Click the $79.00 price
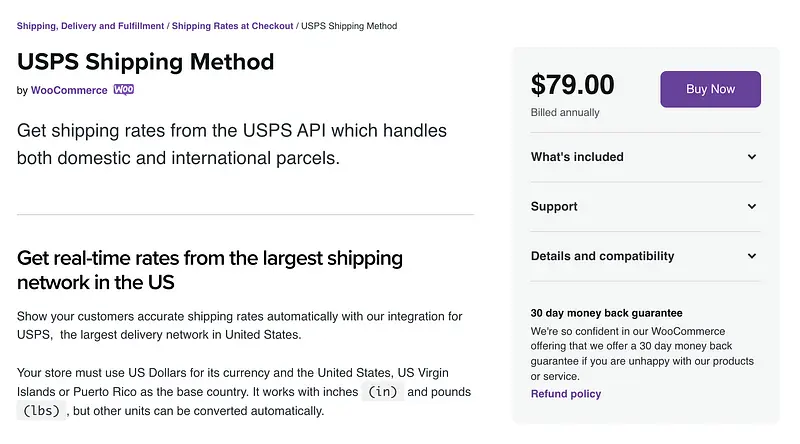This screenshot has height=444, width=800. click(572, 86)
